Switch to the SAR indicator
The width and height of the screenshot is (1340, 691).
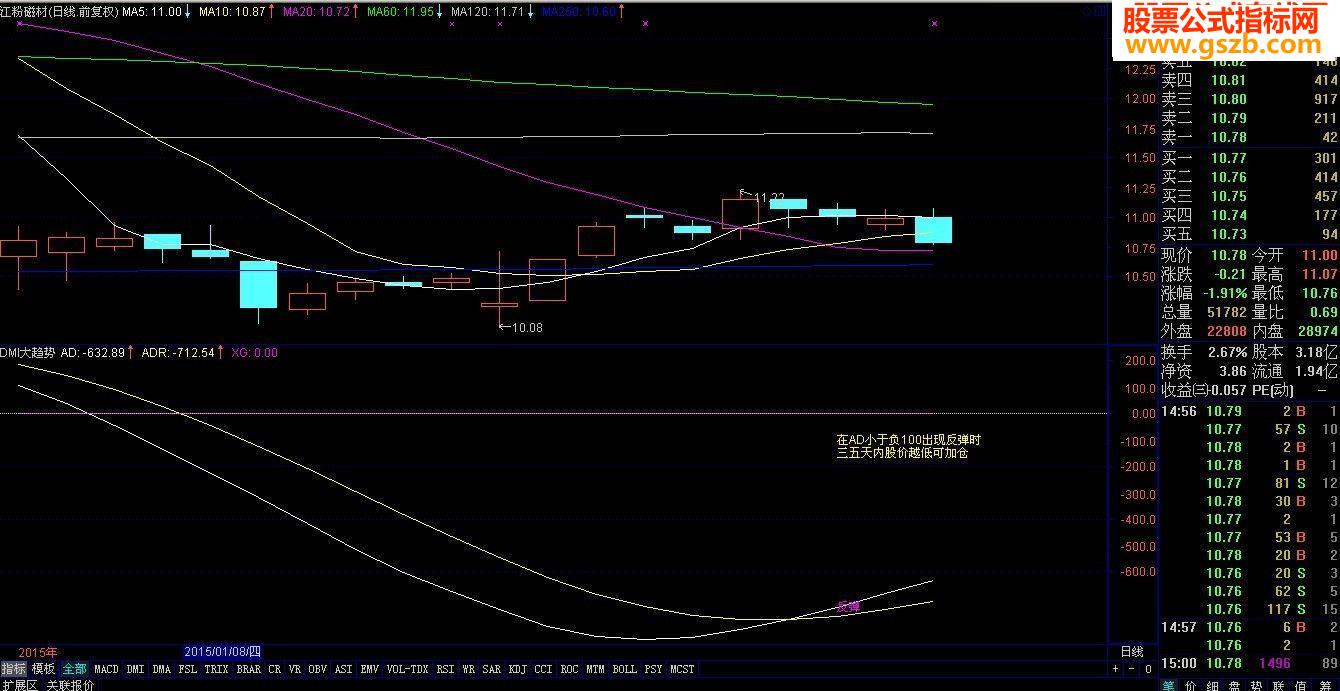click(492, 669)
